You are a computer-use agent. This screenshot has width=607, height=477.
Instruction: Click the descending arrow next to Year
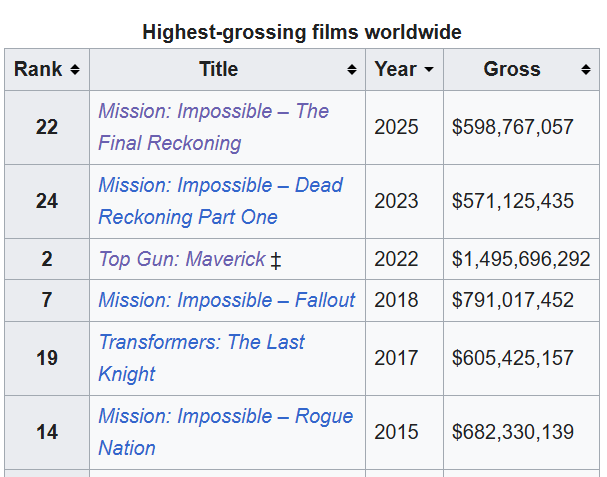tap(429, 70)
